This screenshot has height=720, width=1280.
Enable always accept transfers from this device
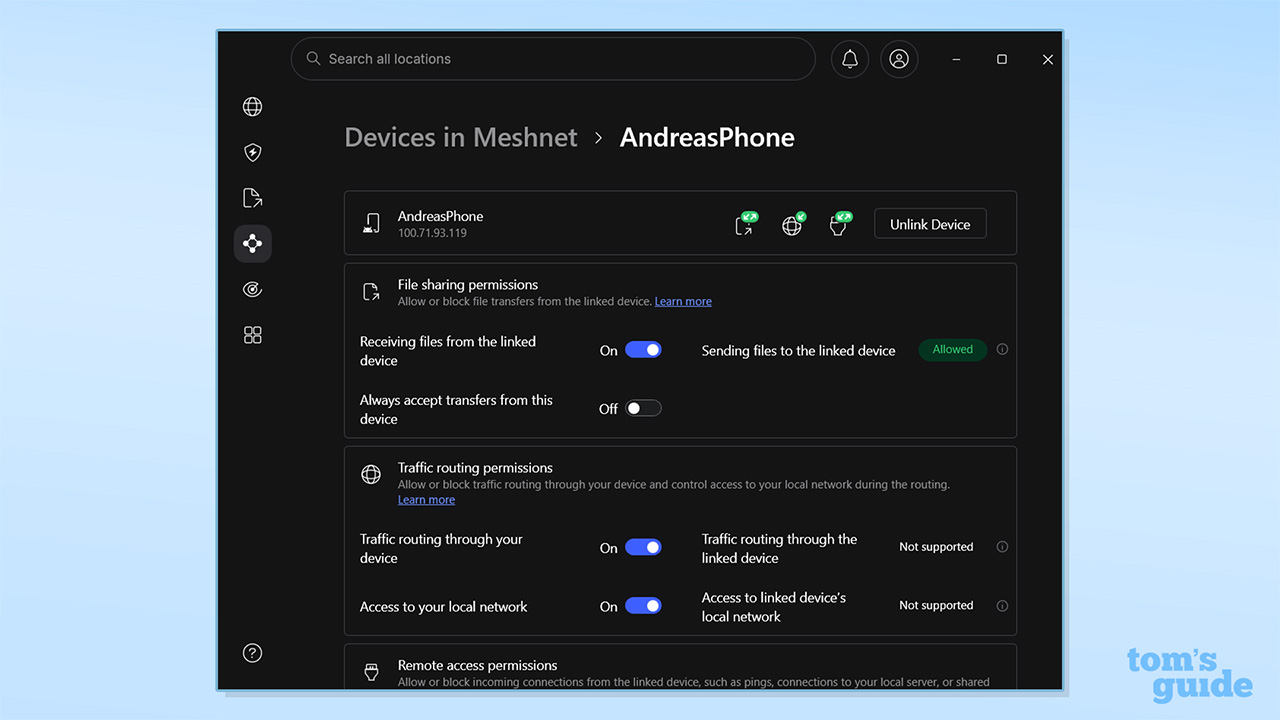pos(643,407)
